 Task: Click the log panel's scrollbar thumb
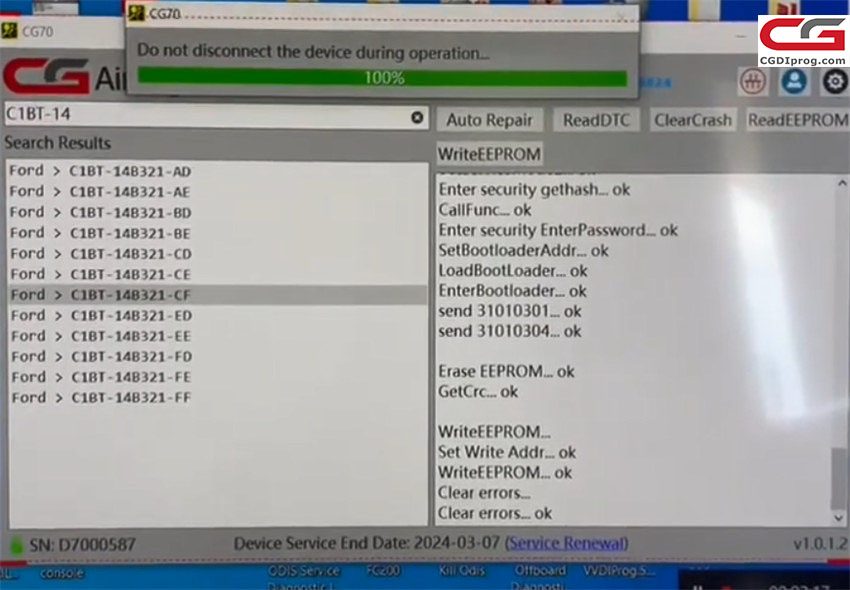click(839, 478)
